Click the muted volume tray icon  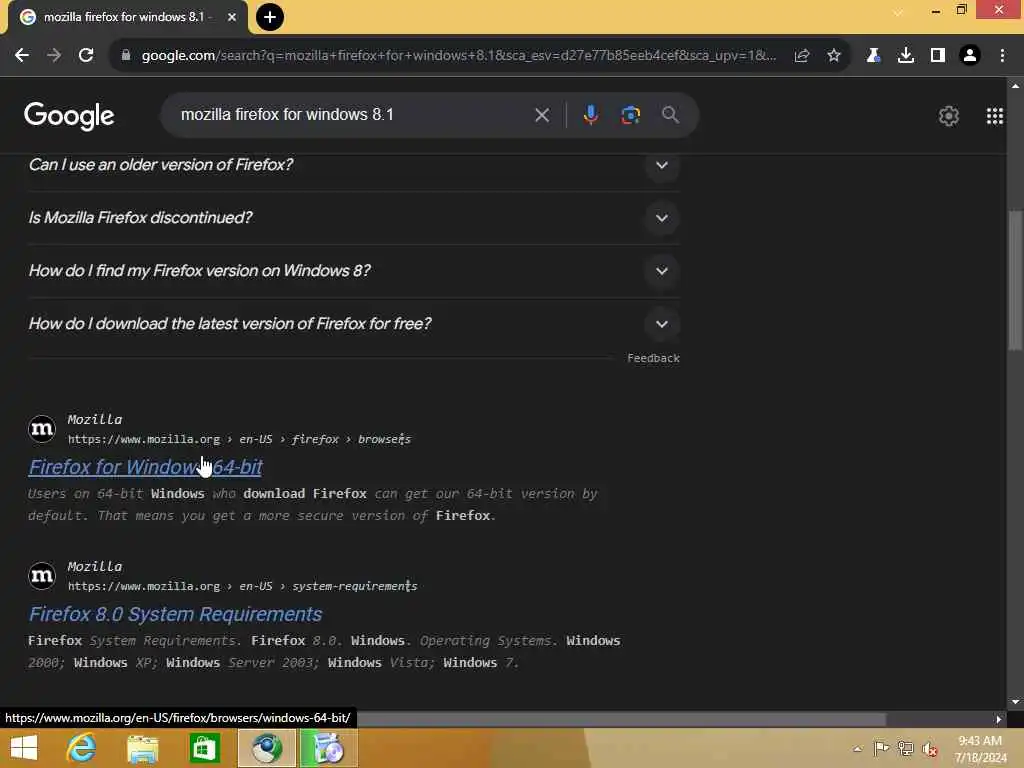click(930, 749)
